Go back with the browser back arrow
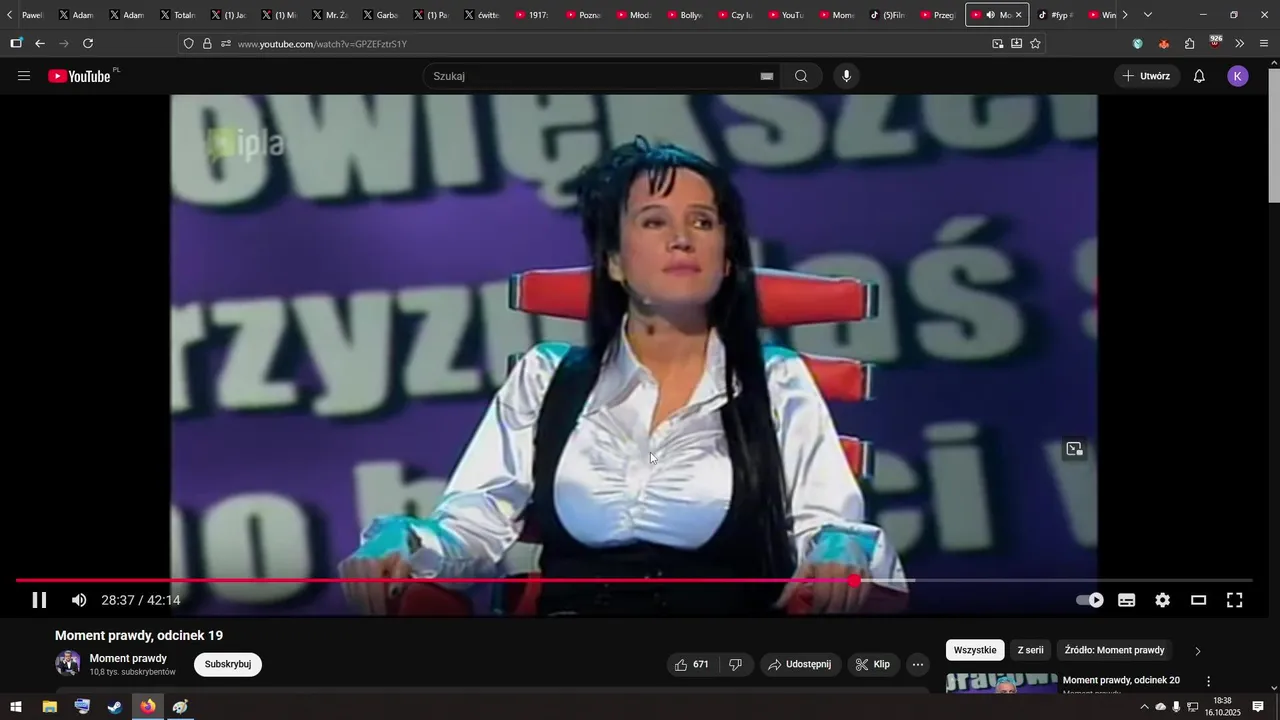The height and width of the screenshot is (720, 1280). click(40, 44)
